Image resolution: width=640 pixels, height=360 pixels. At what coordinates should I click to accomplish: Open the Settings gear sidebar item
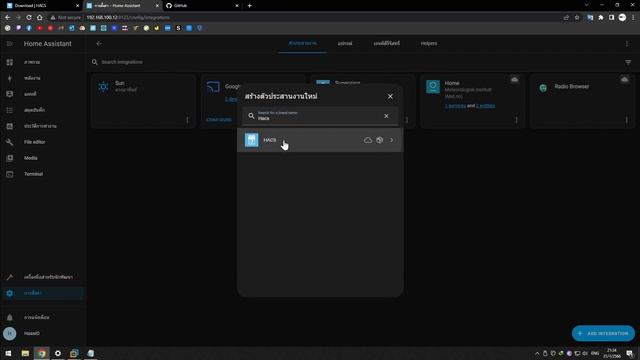click(43, 293)
